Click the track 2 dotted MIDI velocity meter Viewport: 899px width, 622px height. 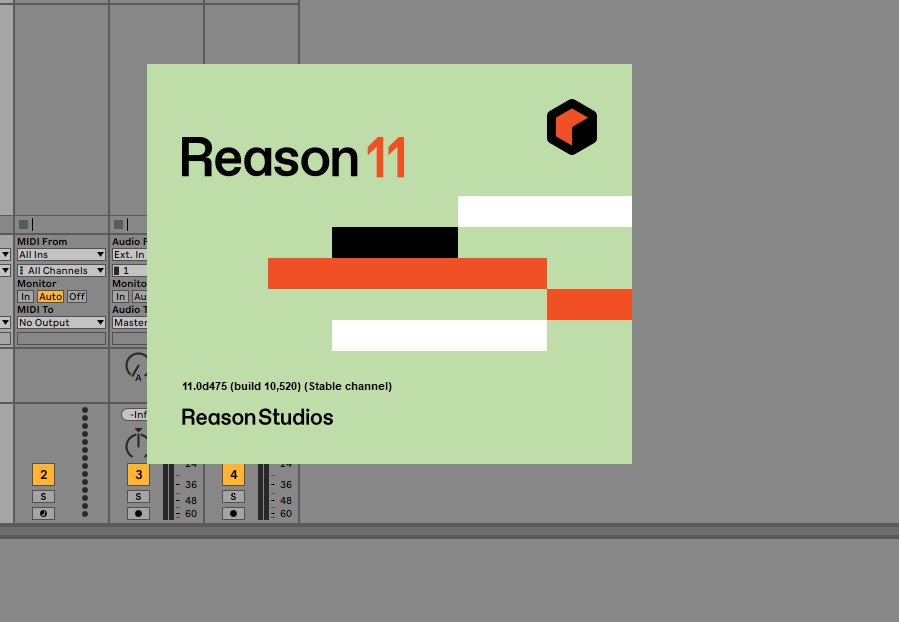coord(85,462)
